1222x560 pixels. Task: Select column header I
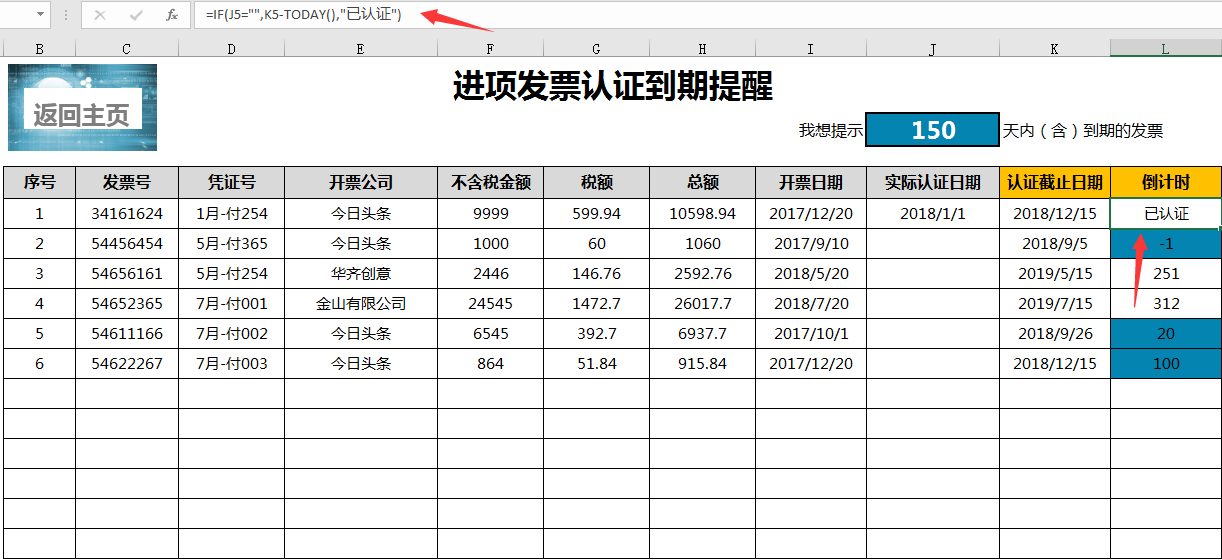click(x=811, y=48)
